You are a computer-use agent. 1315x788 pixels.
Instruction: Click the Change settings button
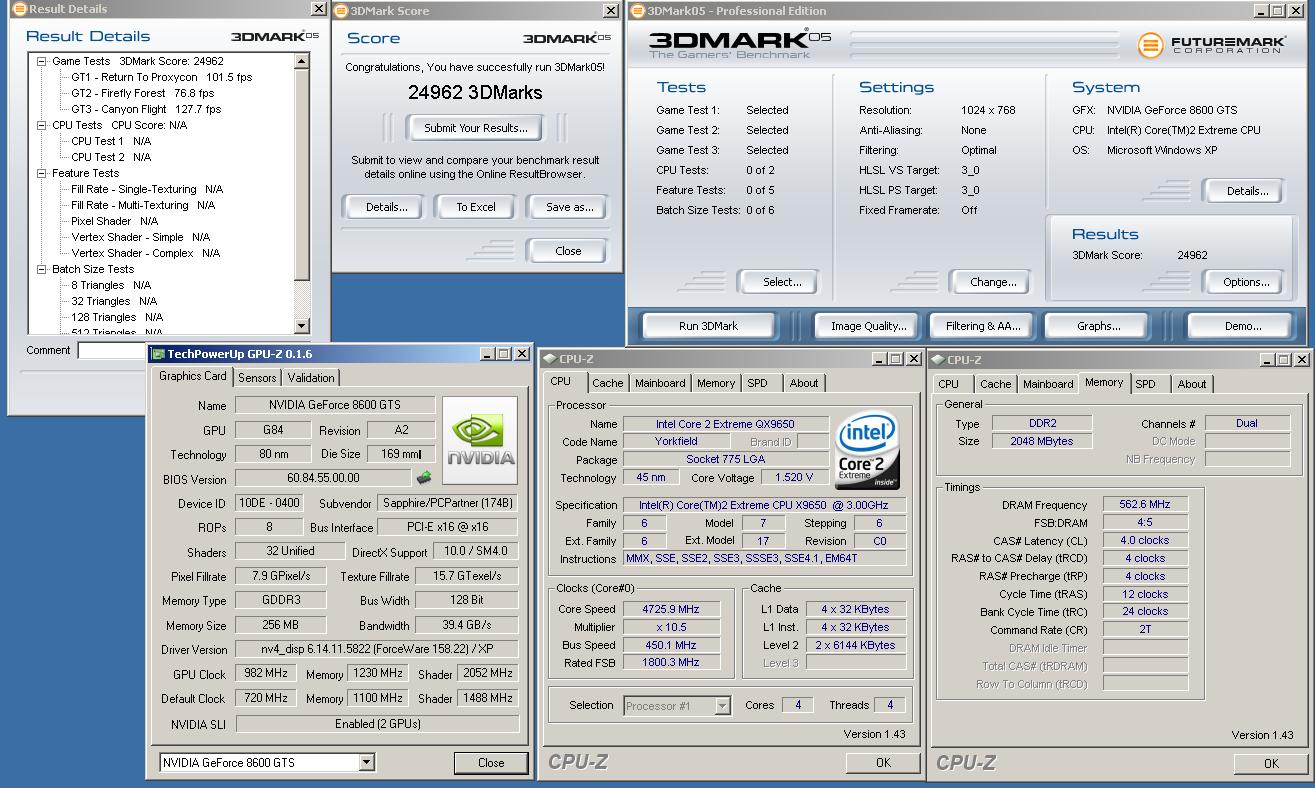(x=993, y=282)
